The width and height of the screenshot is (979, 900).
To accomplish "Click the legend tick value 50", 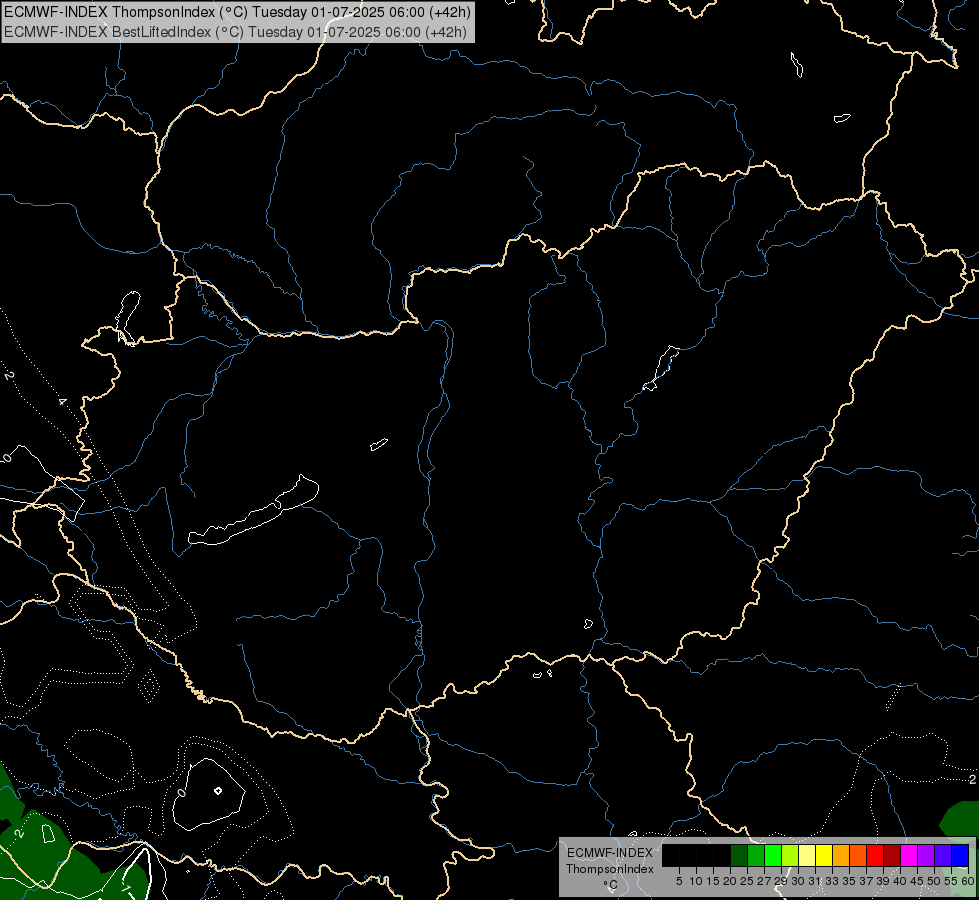I will (x=933, y=881).
